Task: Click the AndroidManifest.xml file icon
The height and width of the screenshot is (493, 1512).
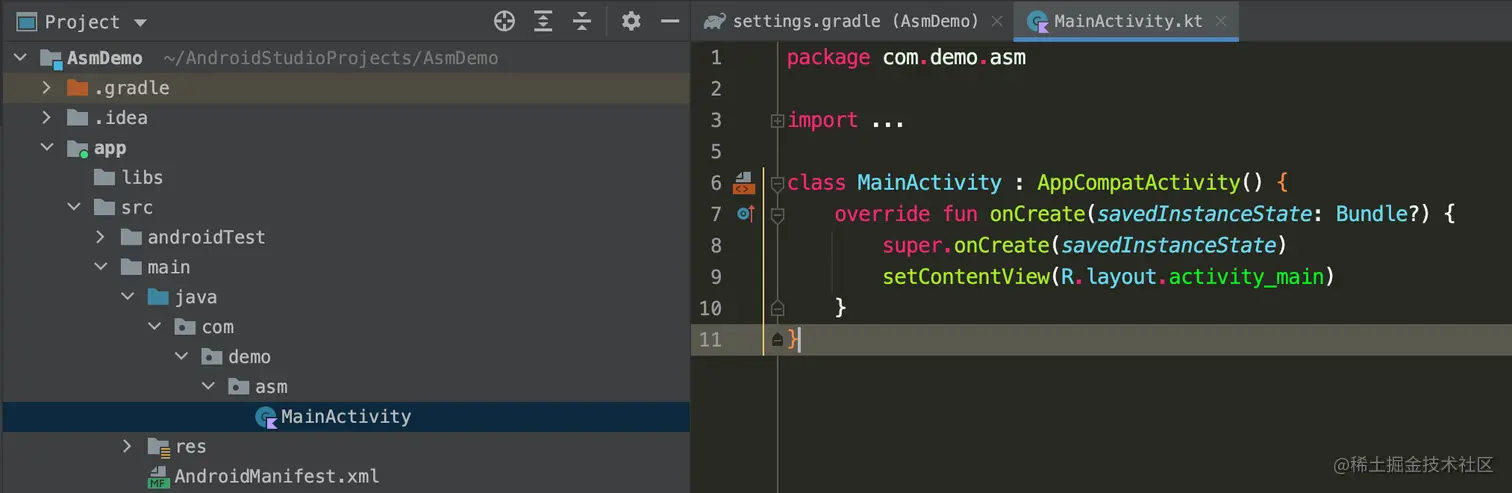Action: [x=159, y=477]
